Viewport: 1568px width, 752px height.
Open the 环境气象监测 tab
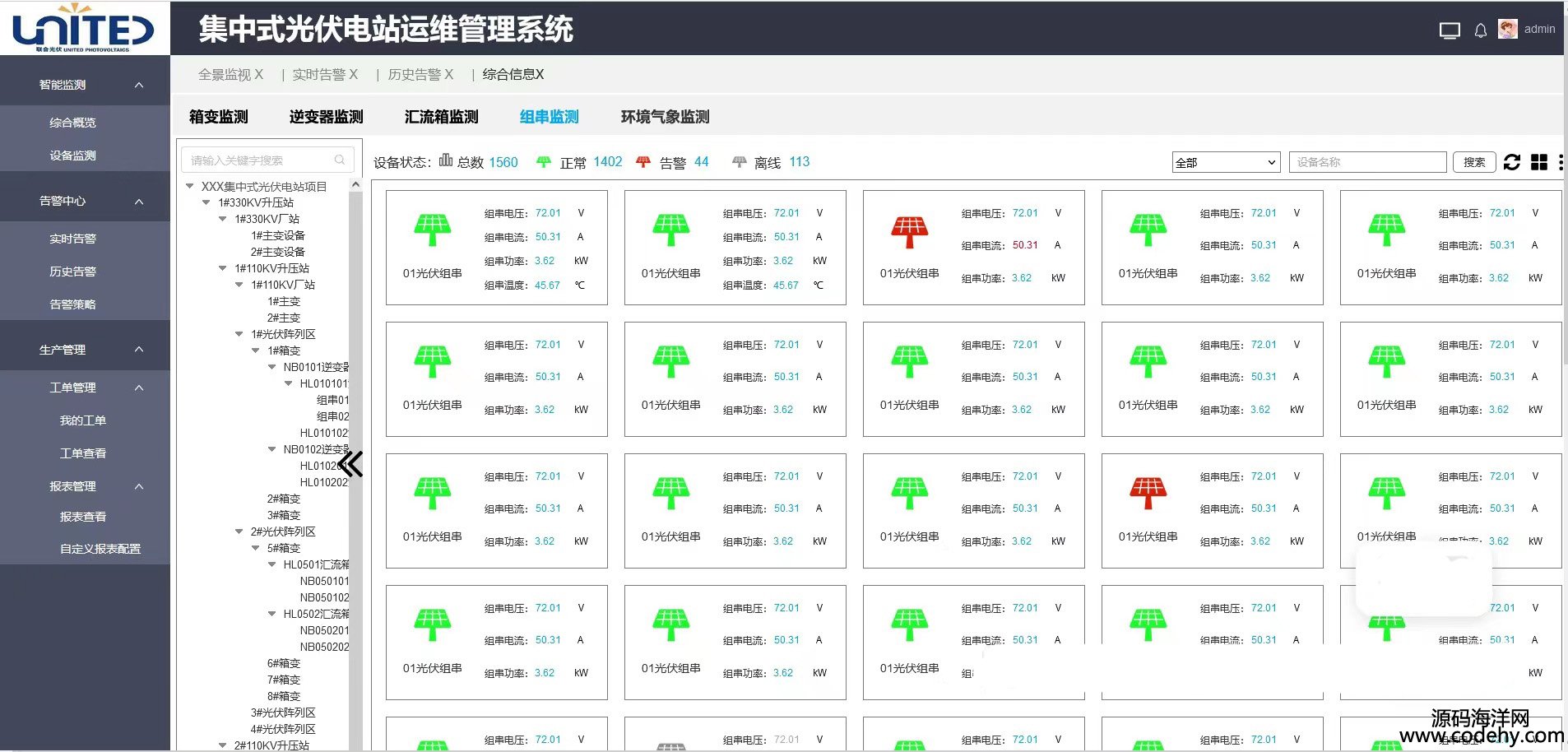tap(666, 117)
